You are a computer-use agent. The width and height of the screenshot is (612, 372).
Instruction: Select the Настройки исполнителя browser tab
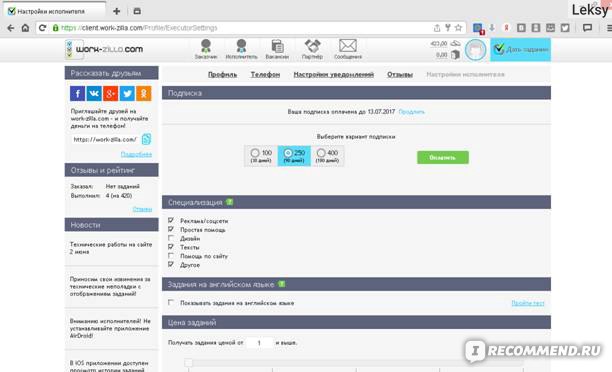coord(54,11)
